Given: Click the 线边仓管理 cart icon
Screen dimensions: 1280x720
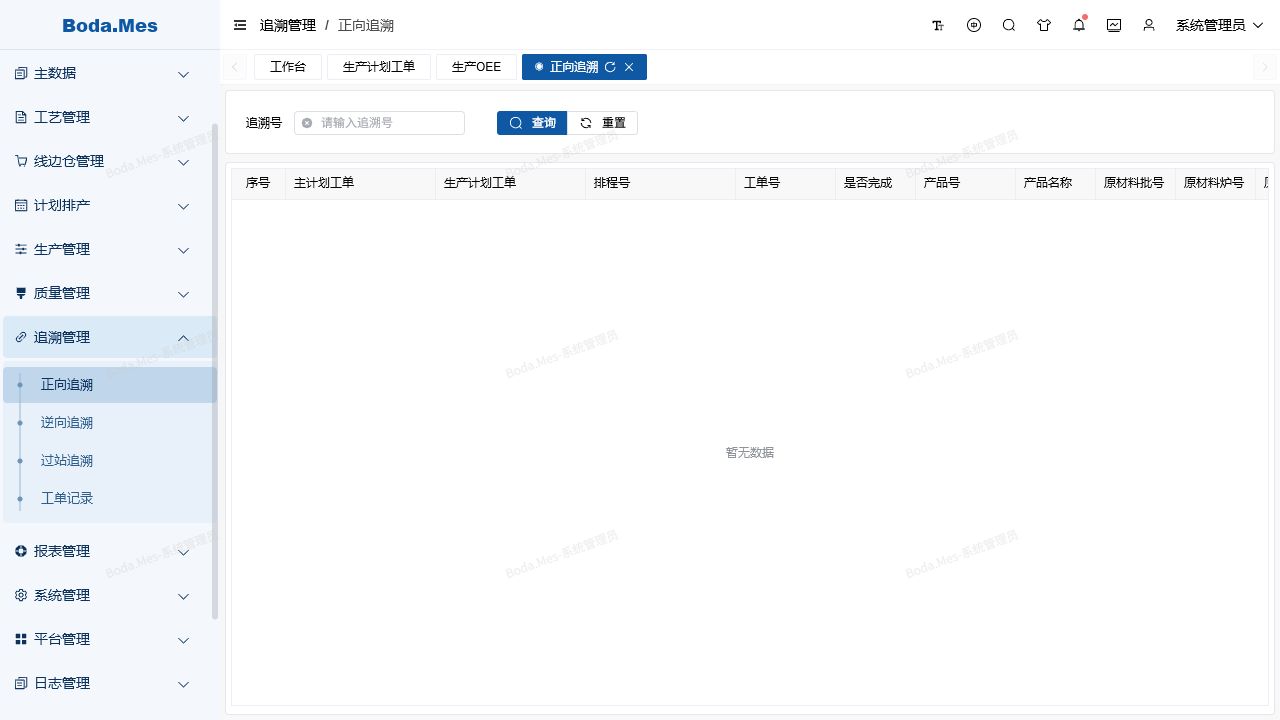Looking at the screenshot, I should 21,161.
